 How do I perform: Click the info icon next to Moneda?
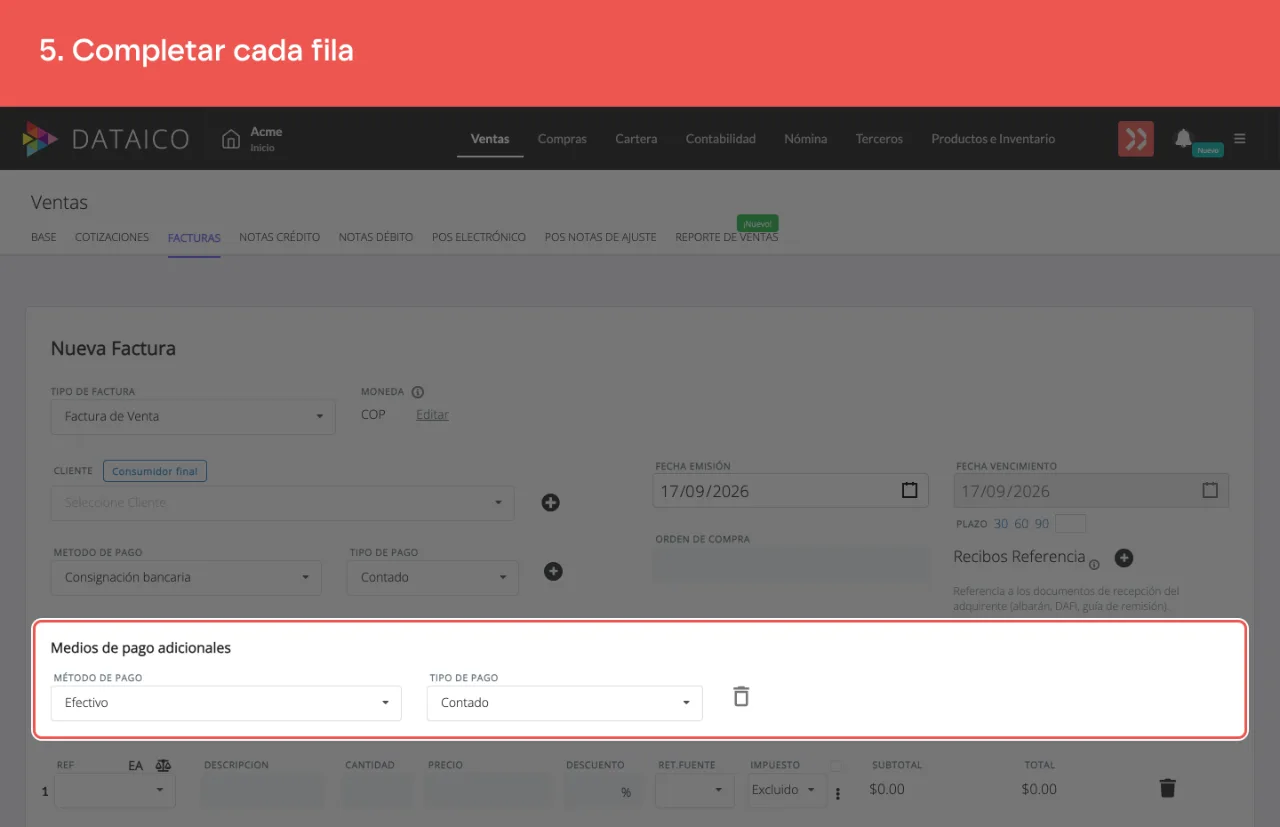tap(418, 392)
